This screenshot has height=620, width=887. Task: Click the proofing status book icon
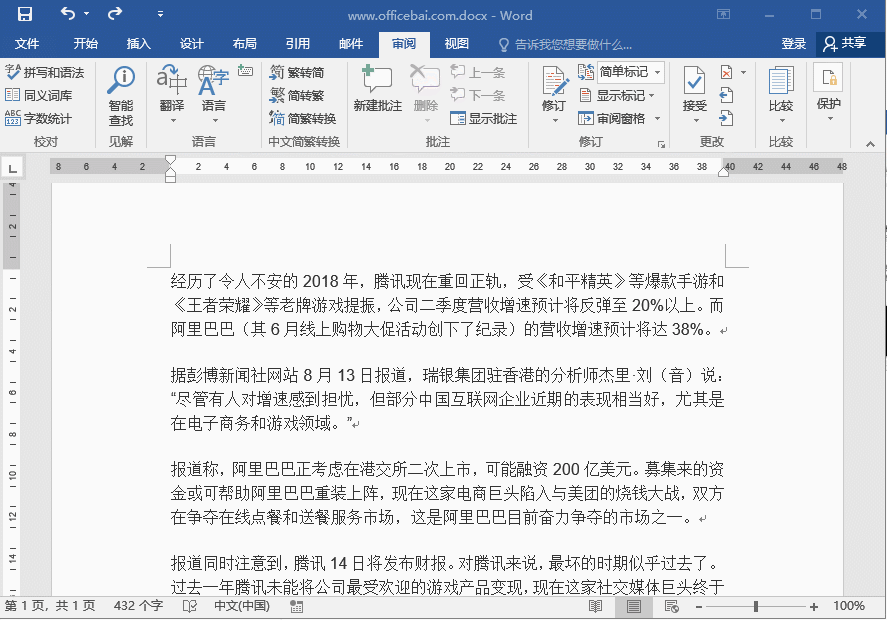[x=190, y=606]
